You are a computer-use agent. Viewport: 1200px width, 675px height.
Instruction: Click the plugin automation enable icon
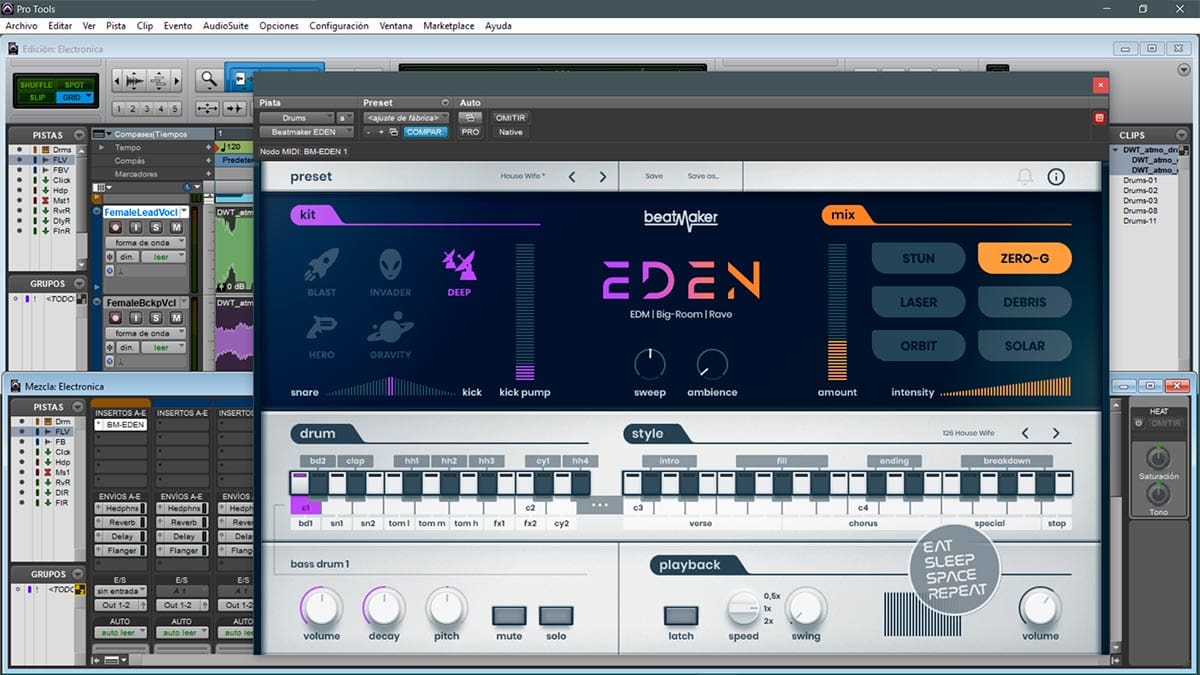coord(469,118)
